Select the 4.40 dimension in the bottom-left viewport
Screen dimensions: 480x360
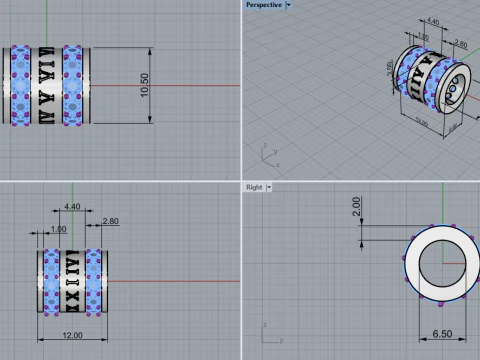pos(72,207)
